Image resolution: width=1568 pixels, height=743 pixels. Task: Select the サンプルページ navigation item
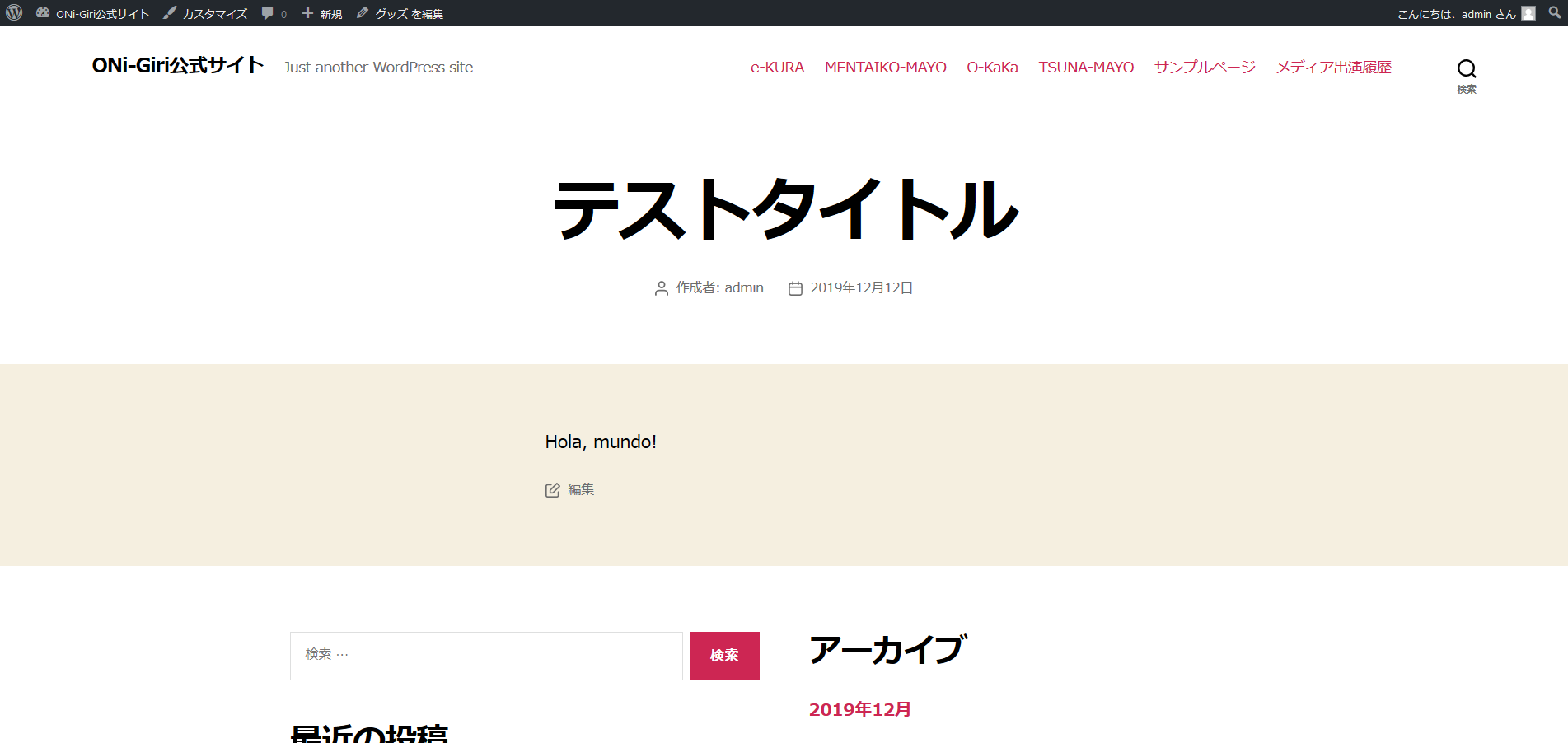pyautogui.click(x=1204, y=67)
